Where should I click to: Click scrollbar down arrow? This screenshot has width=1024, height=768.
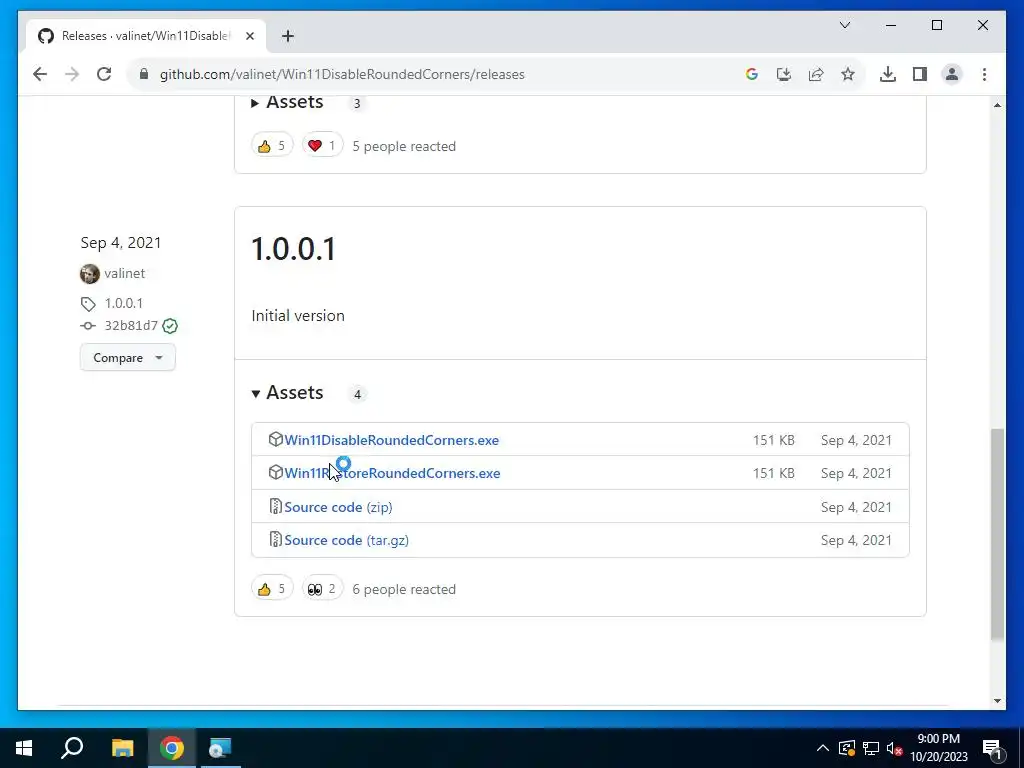[x=997, y=701]
